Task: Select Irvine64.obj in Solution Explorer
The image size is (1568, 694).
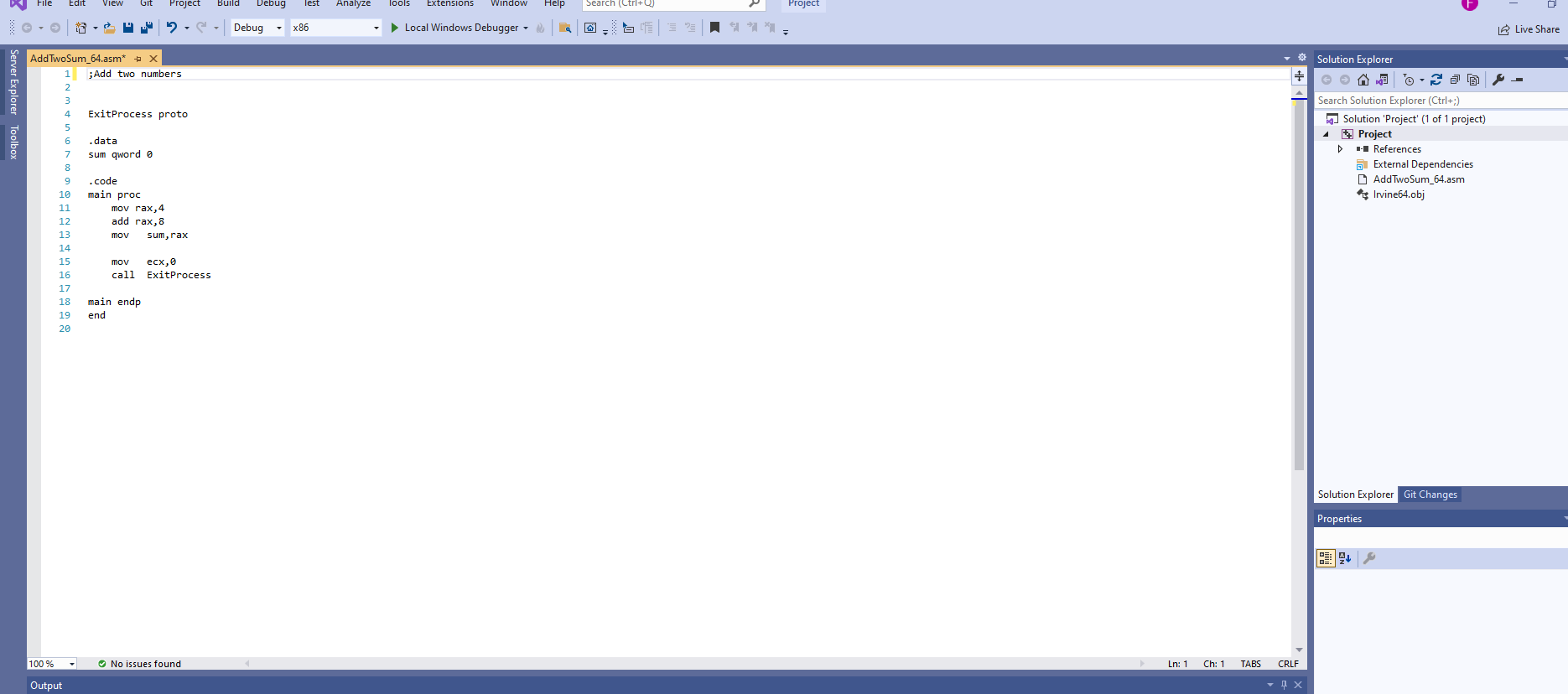Action: pyautogui.click(x=1399, y=194)
